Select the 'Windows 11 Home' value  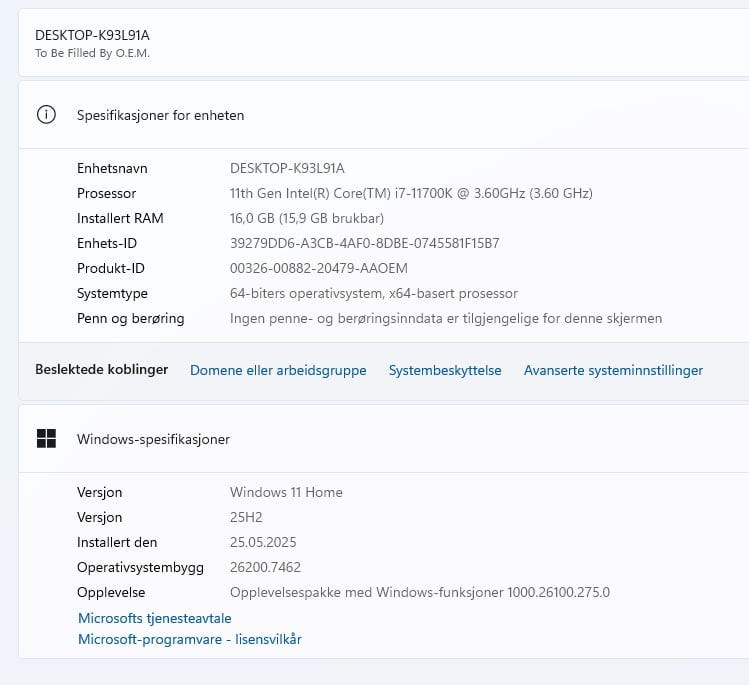286,492
